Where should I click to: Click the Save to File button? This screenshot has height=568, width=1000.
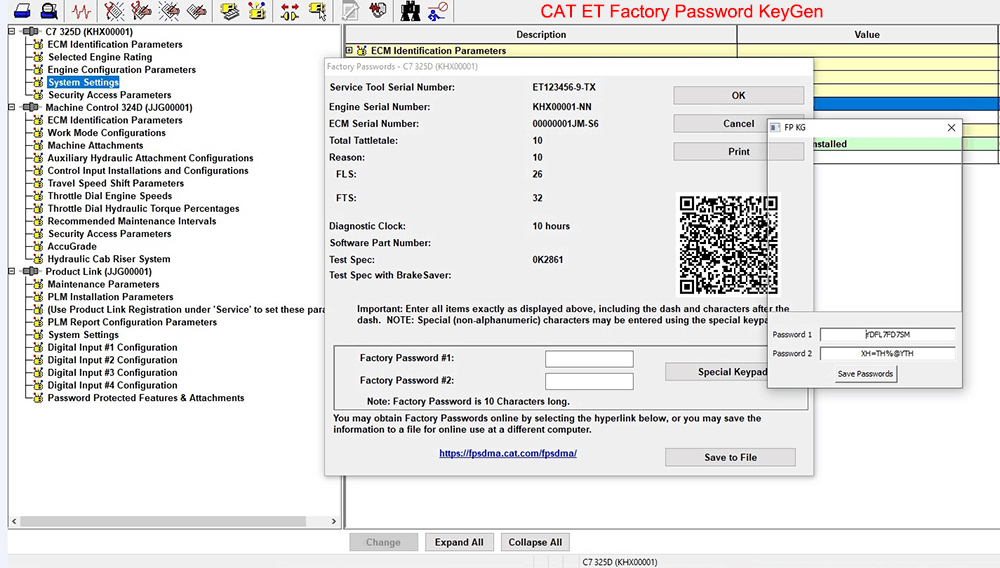click(730, 457)
